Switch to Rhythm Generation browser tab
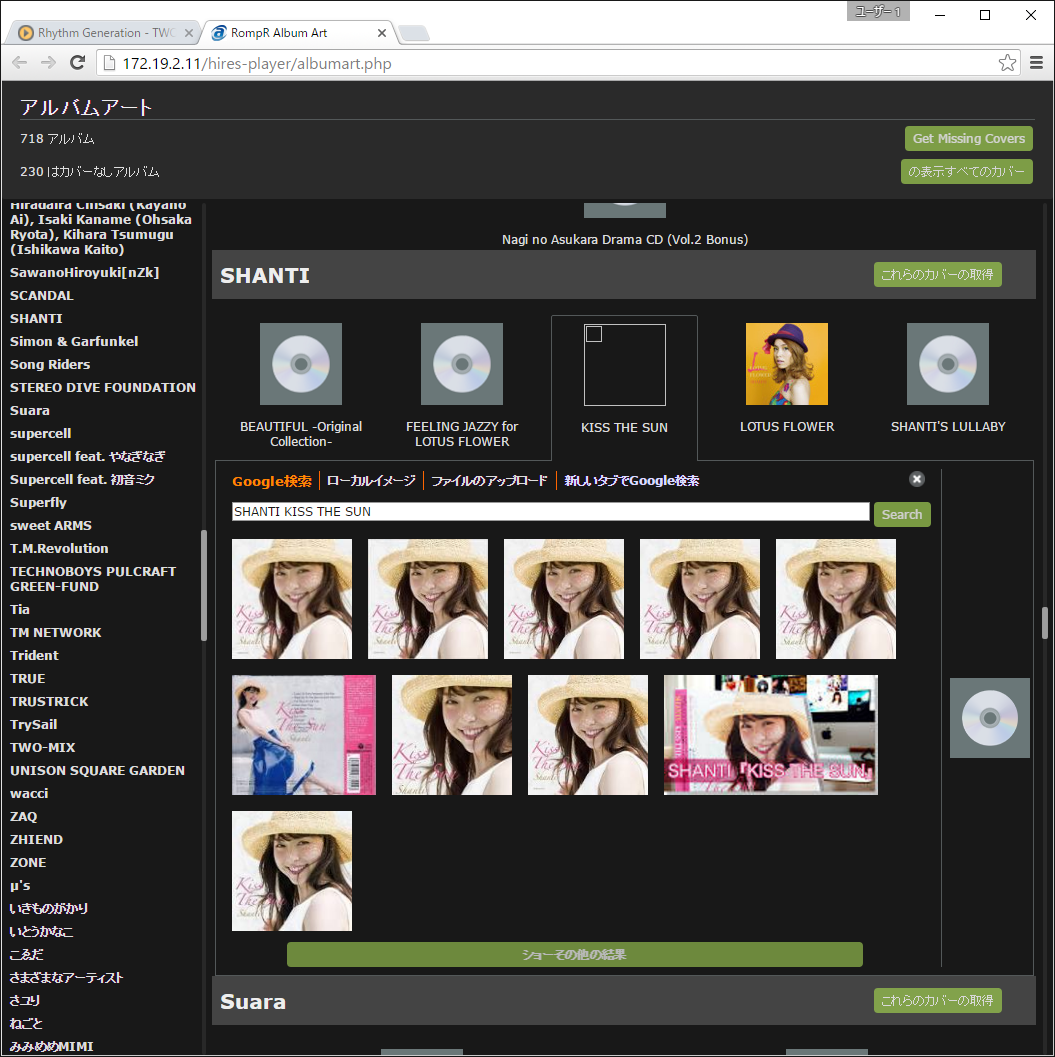1055x1057 pixels. [104, 32]
